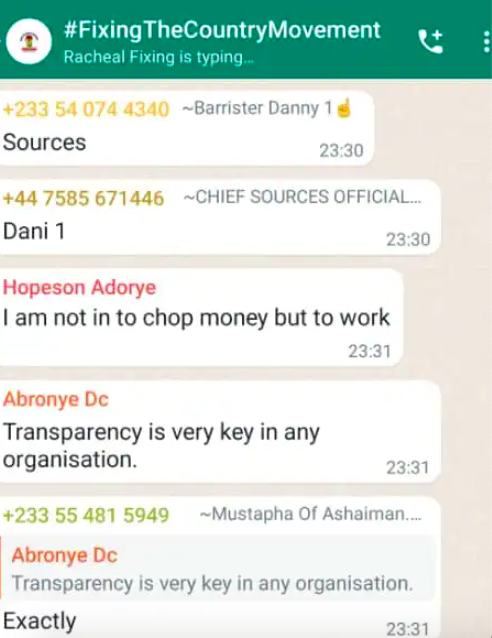Tap the ~Barrister Danny 1 display name
This screenshot has width=492, height=638.
[x=257, y=108]
